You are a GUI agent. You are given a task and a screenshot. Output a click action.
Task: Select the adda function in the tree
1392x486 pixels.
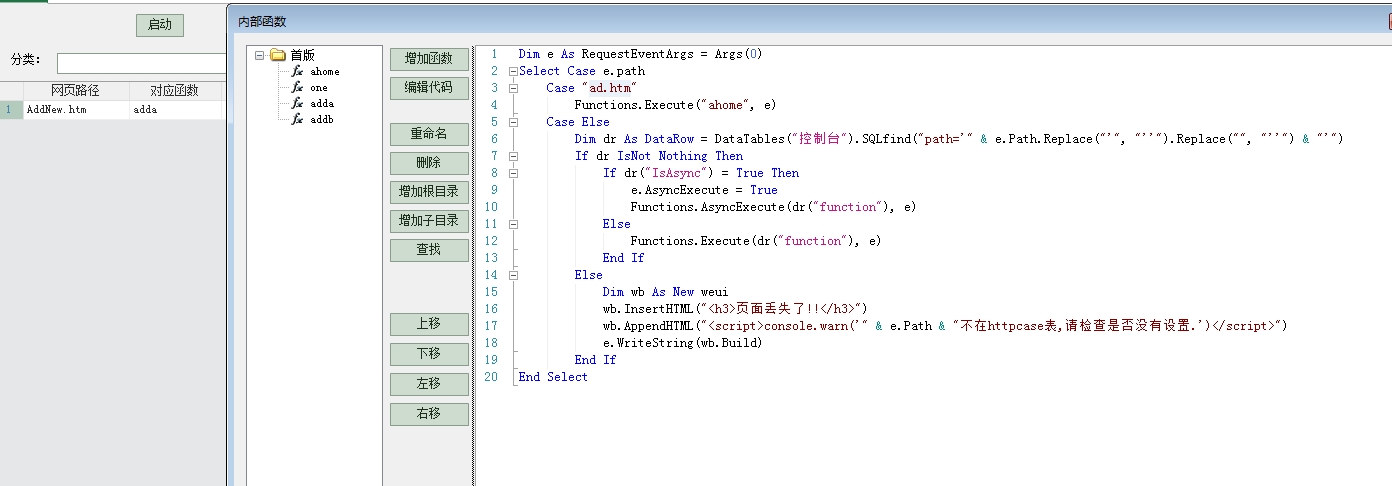click(x=322, y=104)
